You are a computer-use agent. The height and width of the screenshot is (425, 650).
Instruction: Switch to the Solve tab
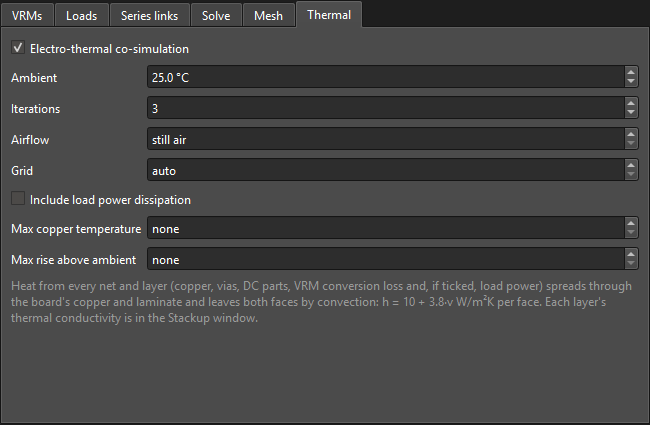[x=216, y=16]
